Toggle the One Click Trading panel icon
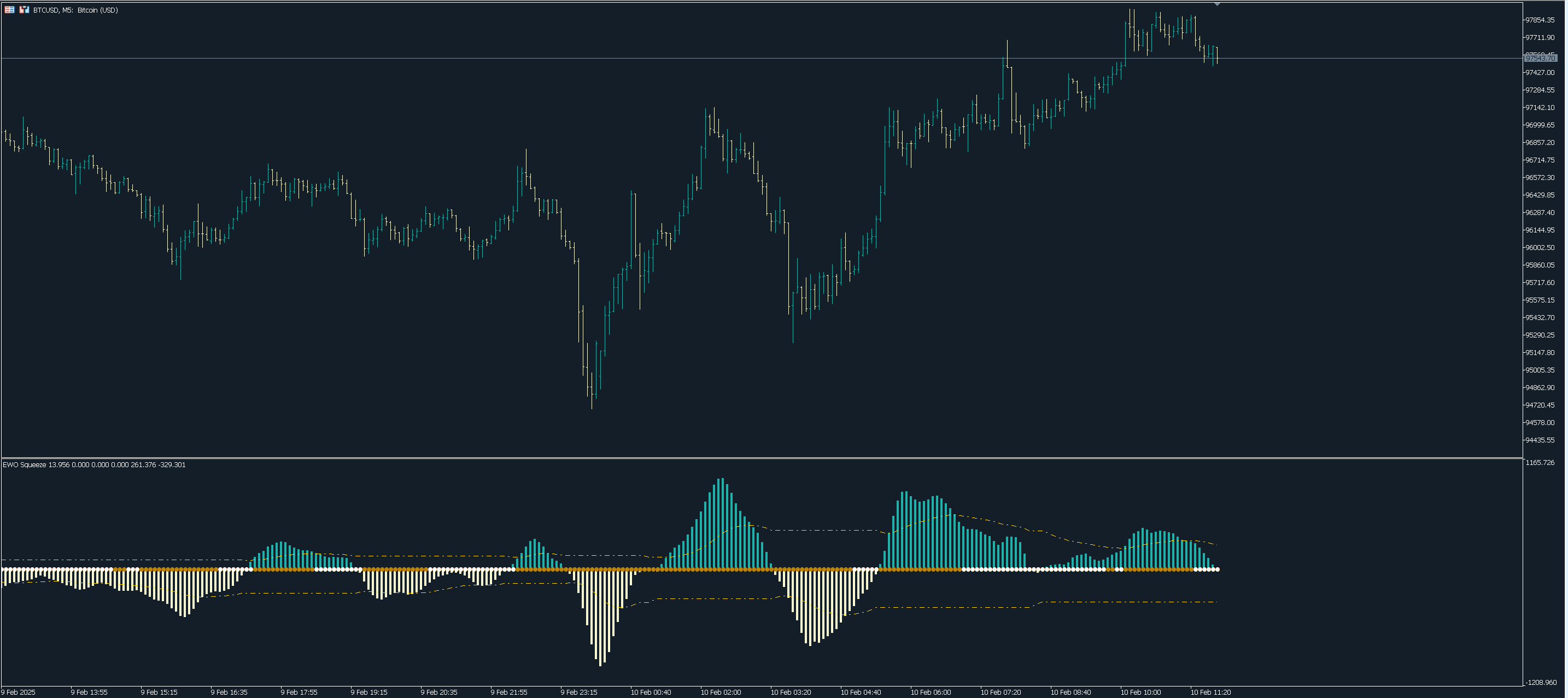1568x698 pixels. [25, 10]
